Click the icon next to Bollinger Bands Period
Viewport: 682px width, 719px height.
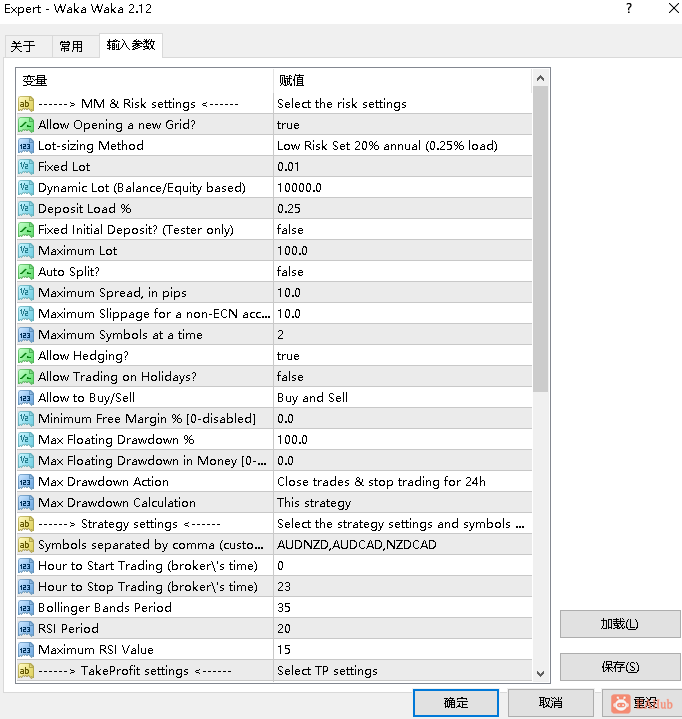[26, 608]
